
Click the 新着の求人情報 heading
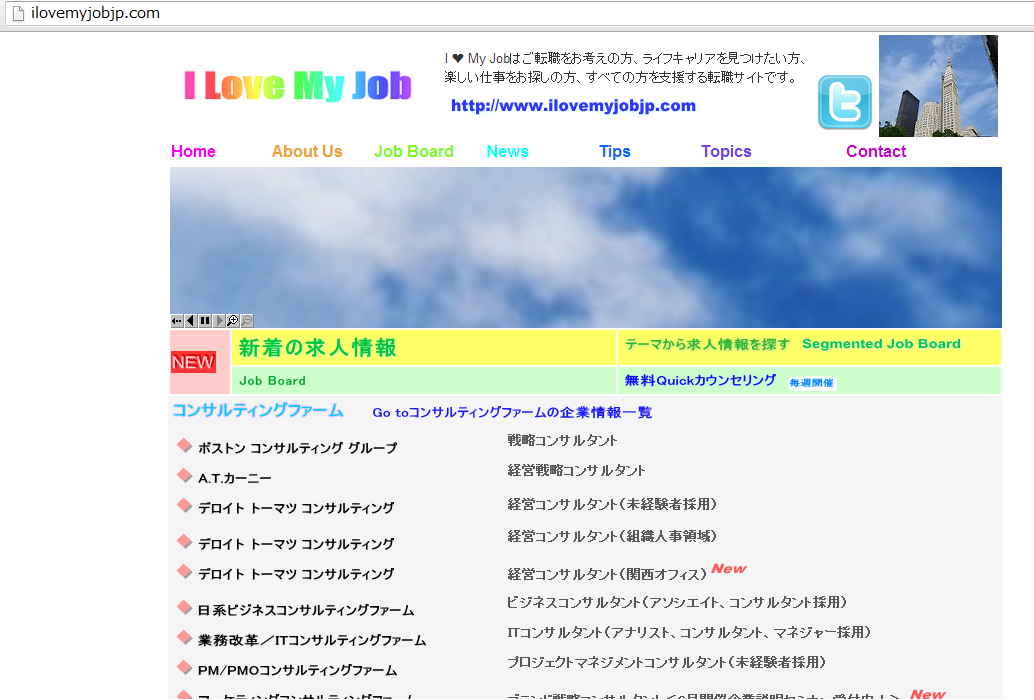[x=318, y=347]
